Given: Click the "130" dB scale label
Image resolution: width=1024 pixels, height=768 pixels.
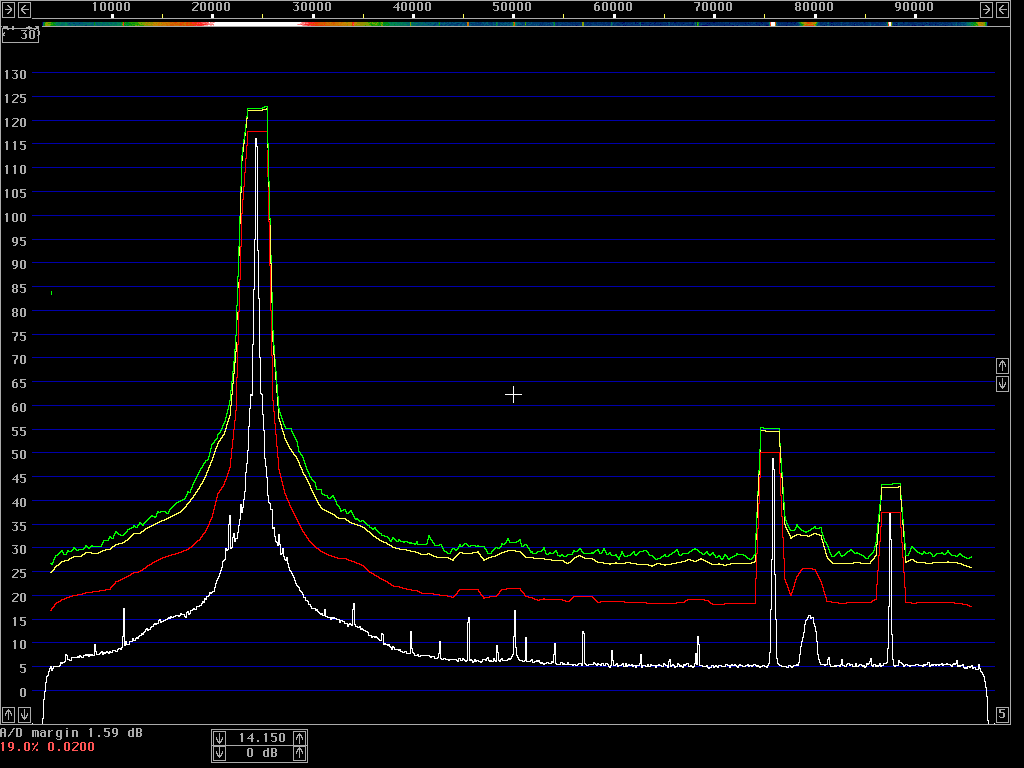Looking at the screenshot, I should click(15, 74).
